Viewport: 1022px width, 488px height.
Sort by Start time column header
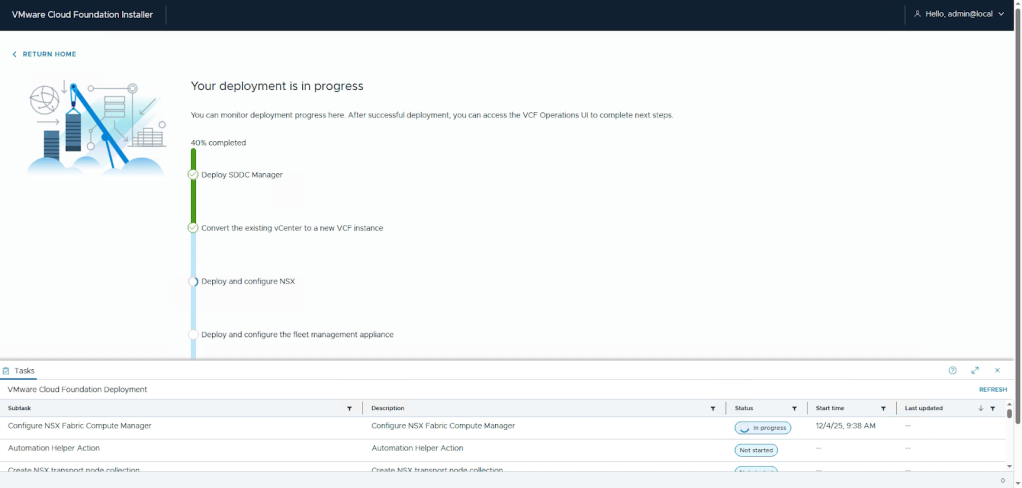(x=830, y=409)
